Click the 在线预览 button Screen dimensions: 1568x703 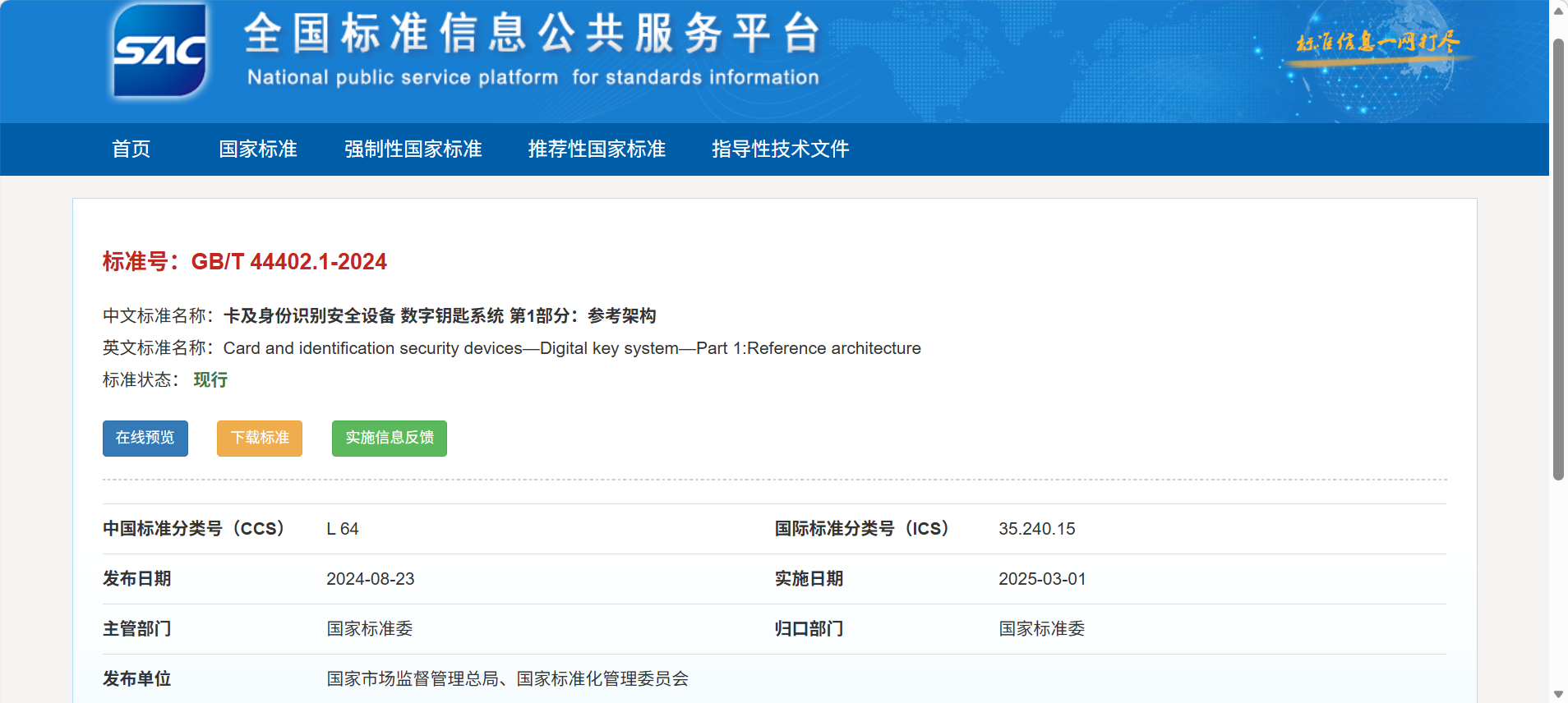coord(145,438)
